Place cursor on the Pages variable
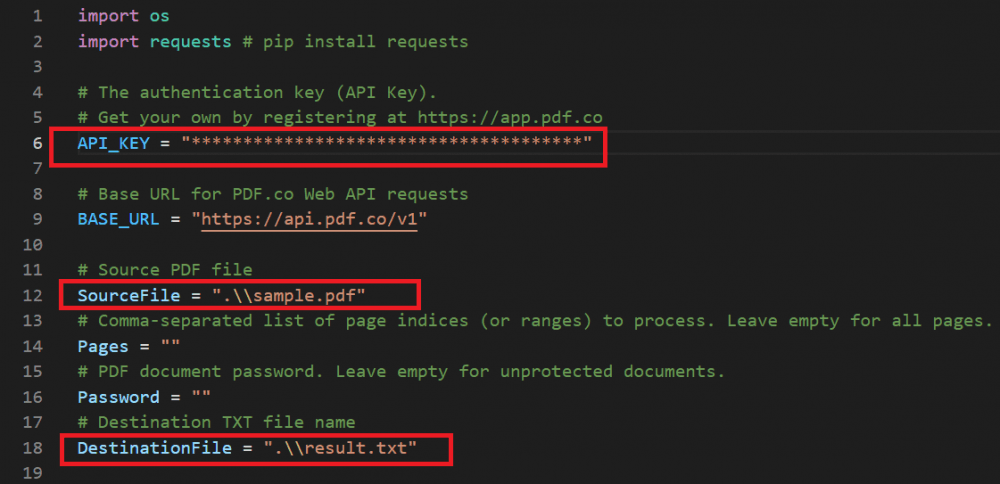 [103, 346]
